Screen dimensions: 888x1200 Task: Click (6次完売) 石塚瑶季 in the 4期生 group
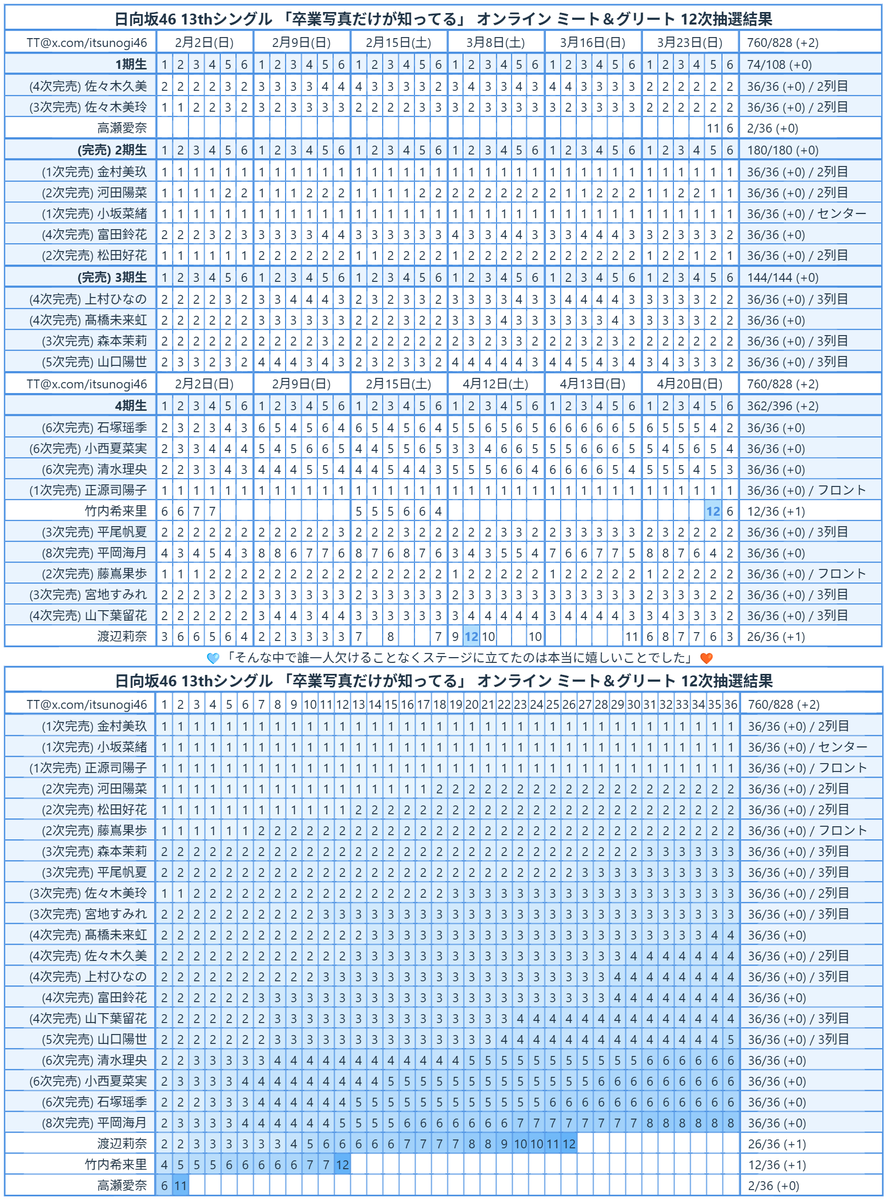(95, 426)
